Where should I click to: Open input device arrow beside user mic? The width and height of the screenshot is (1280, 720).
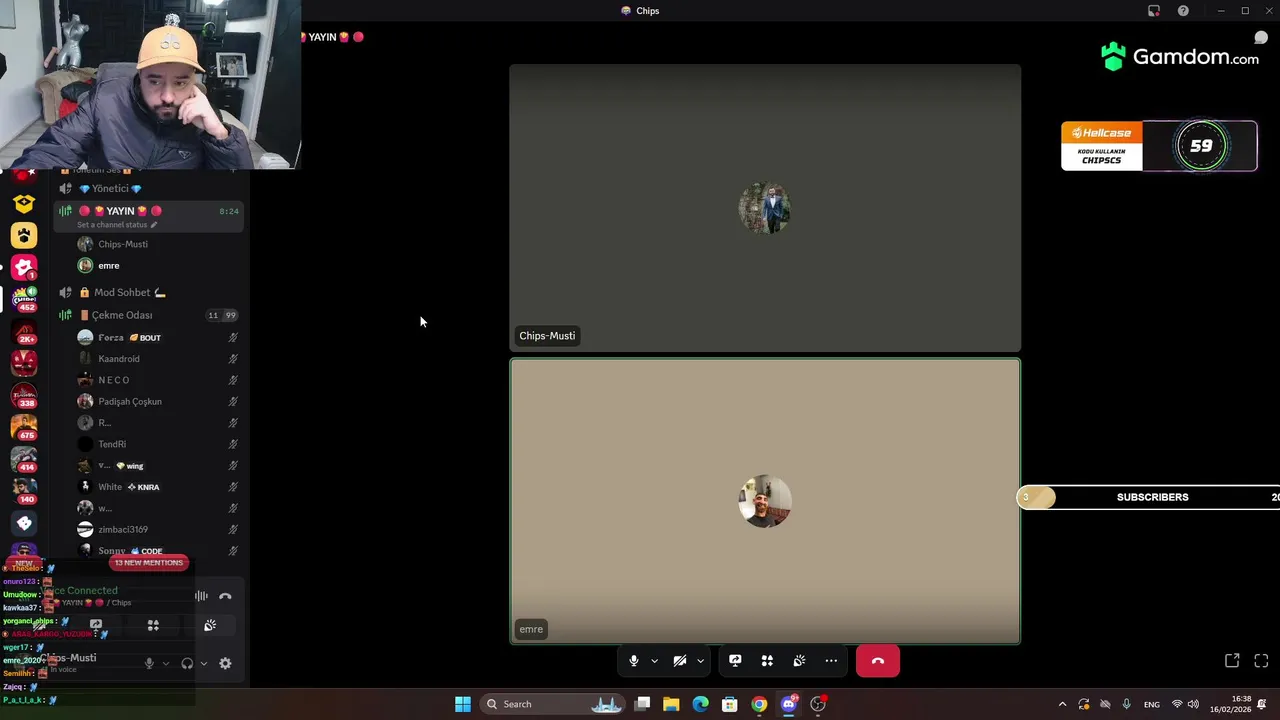tap(165, 663)
